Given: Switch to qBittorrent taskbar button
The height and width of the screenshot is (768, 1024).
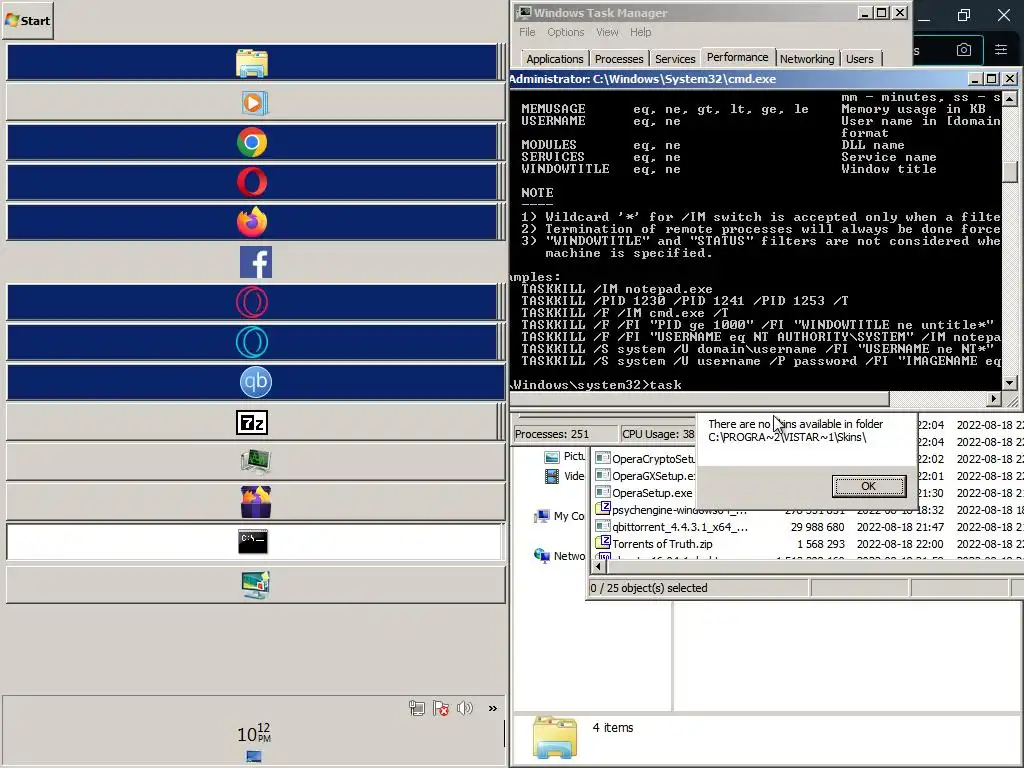Looking at the screenshot, I should [x=255, y=382].
